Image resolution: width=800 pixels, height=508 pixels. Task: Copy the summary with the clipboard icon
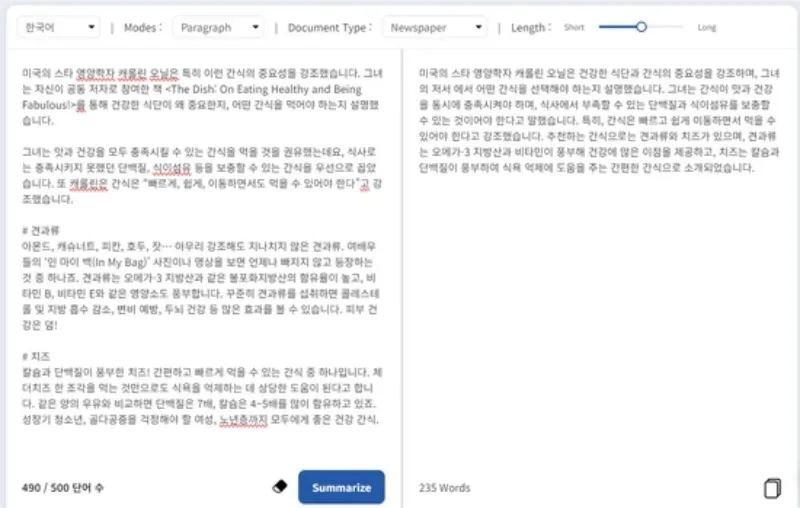click(x=772, y=488)
